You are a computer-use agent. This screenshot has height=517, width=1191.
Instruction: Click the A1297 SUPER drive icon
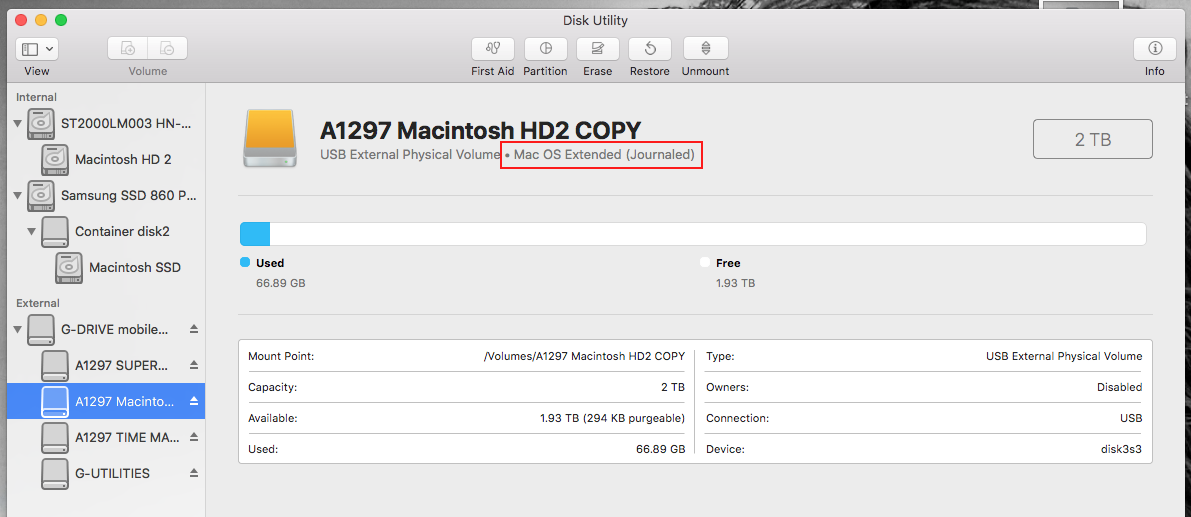(55, 365)
